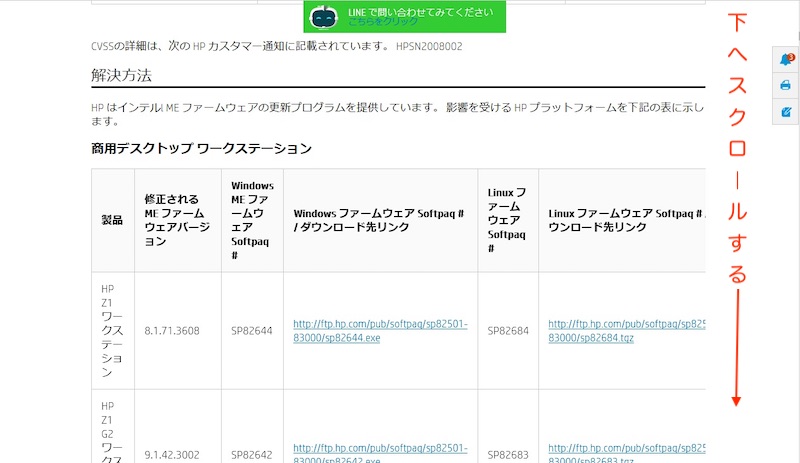Screen dimensions: 800x463
Task: Click the 製品 column header
Action: [112, 220]
